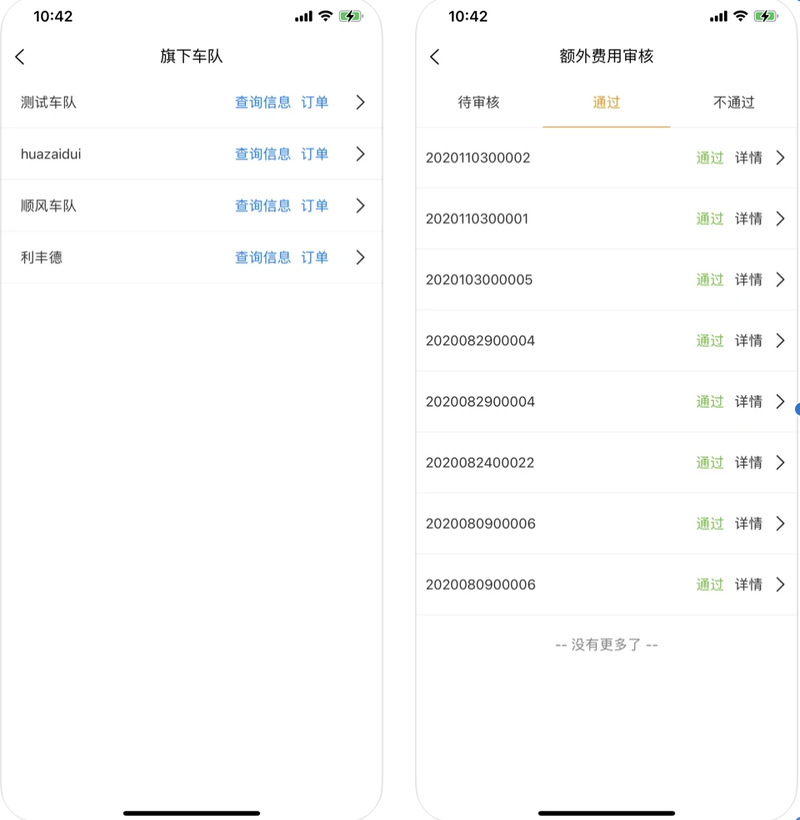
Task: Tap 查询信息 for 利丰德
Action: (262, 257)
